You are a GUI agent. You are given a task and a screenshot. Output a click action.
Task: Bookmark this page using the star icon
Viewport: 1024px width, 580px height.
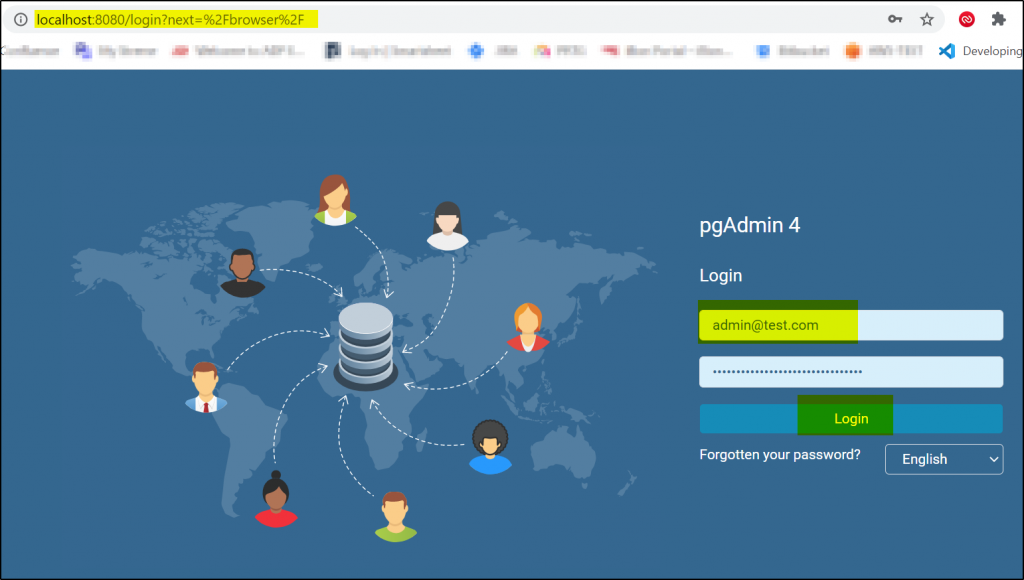click(x=927, y=19)
